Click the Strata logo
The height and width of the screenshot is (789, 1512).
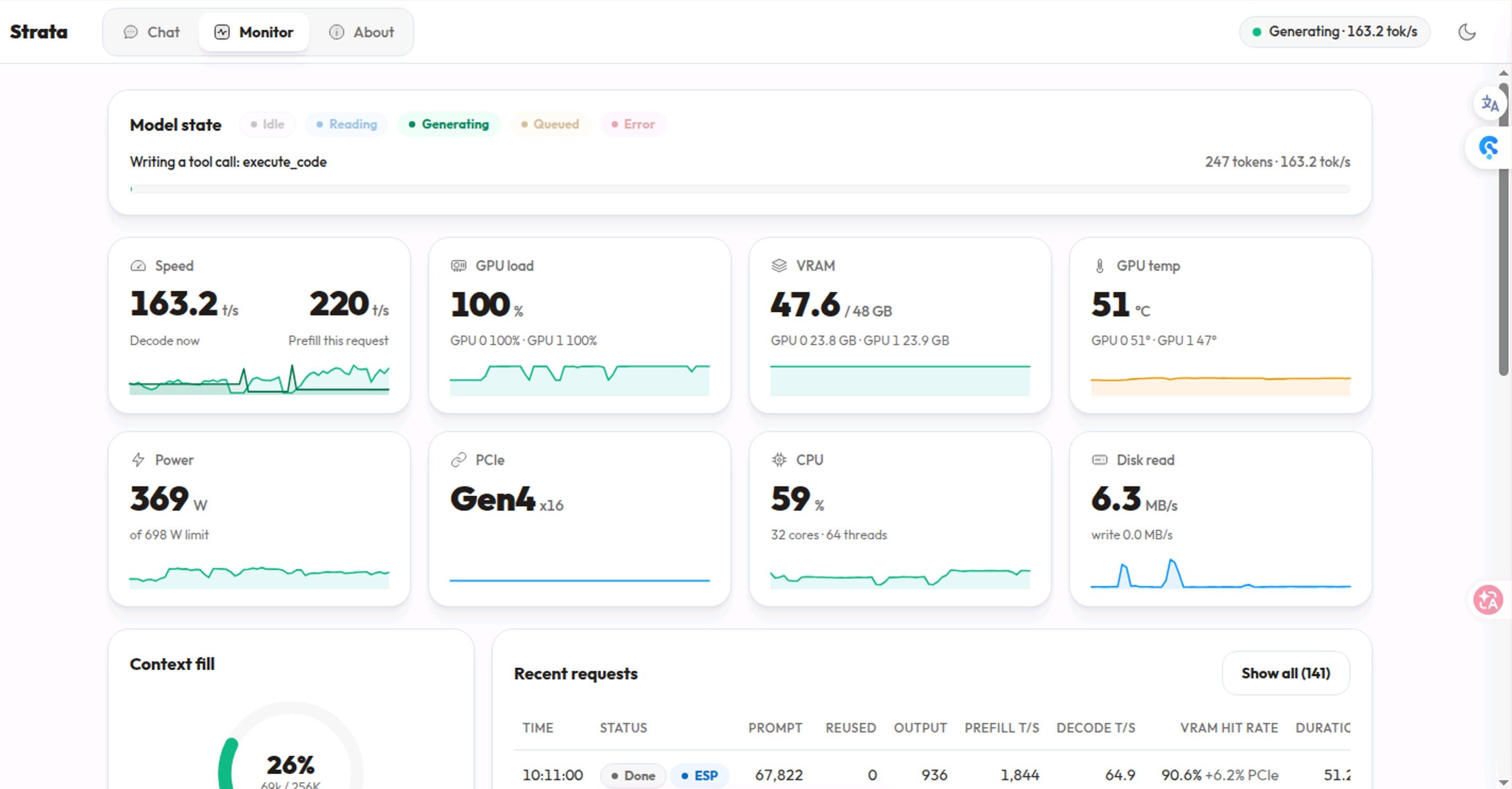click(x=39, y=32)
